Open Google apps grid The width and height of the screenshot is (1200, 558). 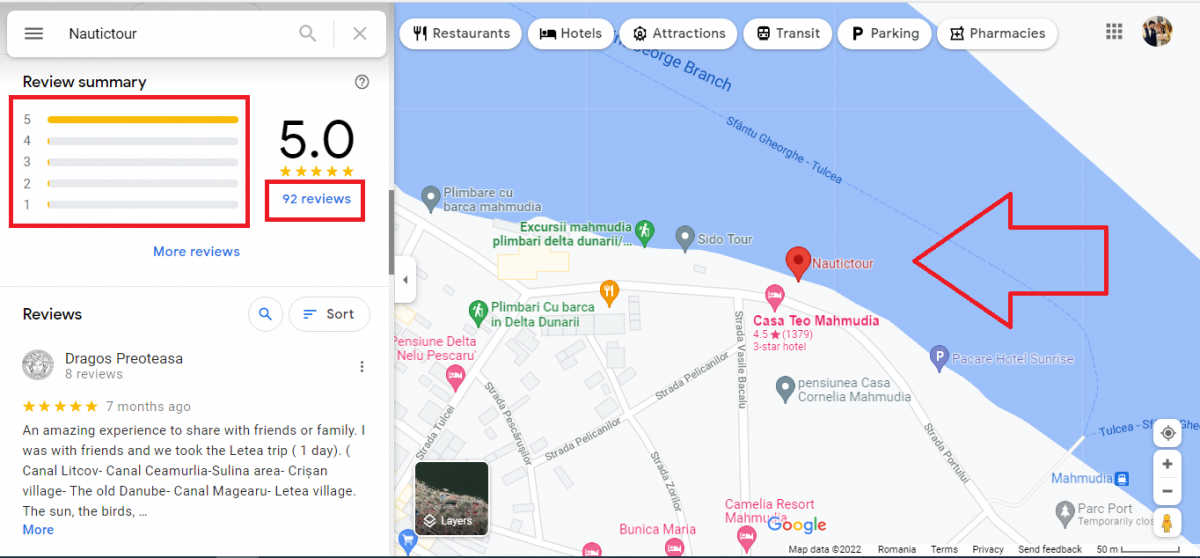pos(1114,32)
